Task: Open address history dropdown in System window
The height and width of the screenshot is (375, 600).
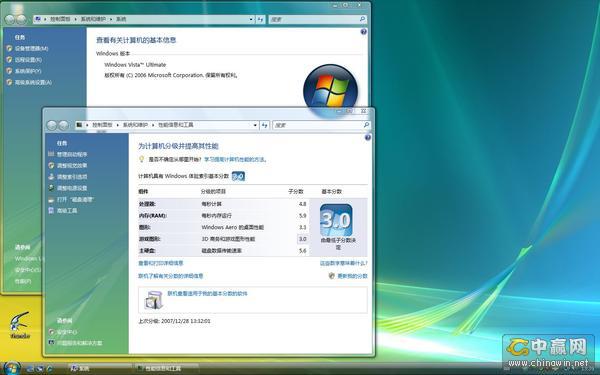Action: (251, 19)
